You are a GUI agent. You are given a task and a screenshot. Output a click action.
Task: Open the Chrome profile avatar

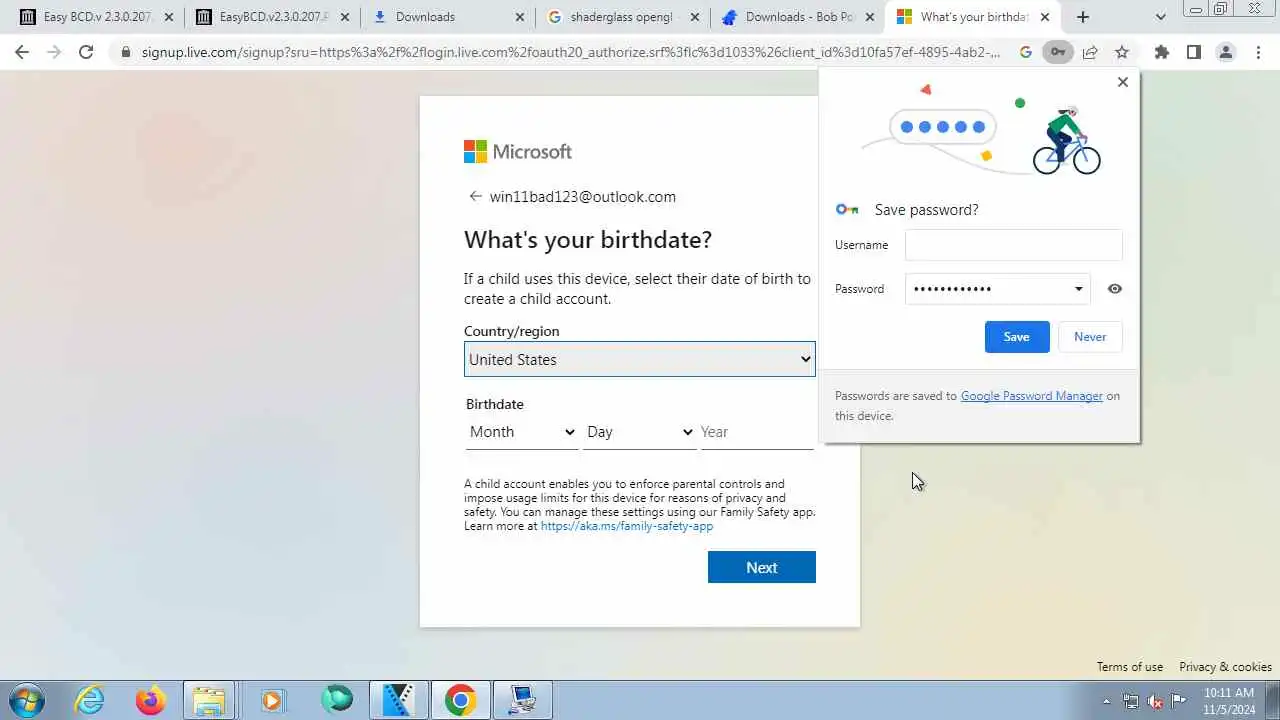coord(1225,52)
